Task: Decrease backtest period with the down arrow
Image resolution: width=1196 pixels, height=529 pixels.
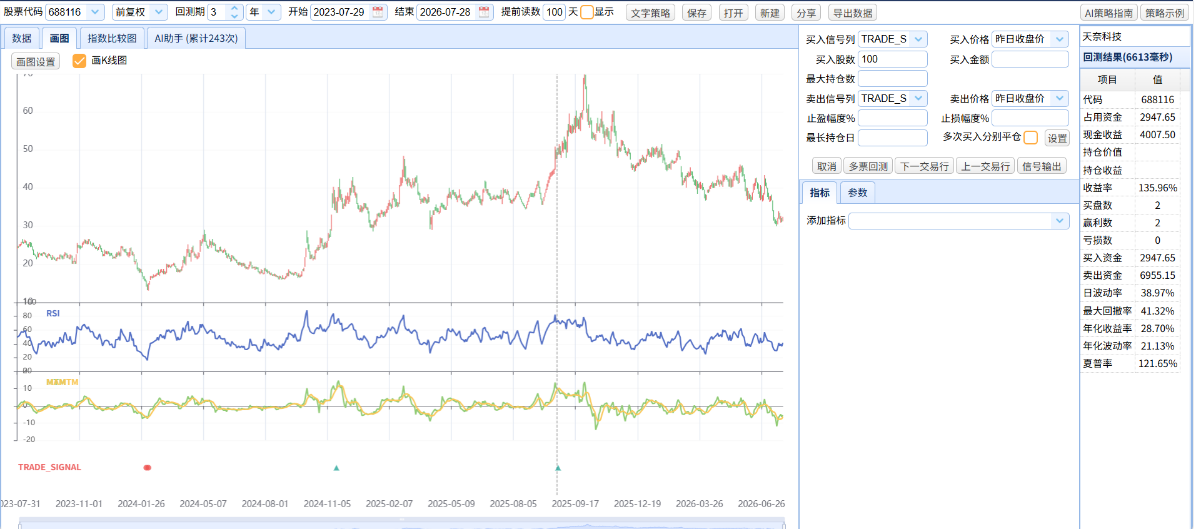Action: coord(235,16)
